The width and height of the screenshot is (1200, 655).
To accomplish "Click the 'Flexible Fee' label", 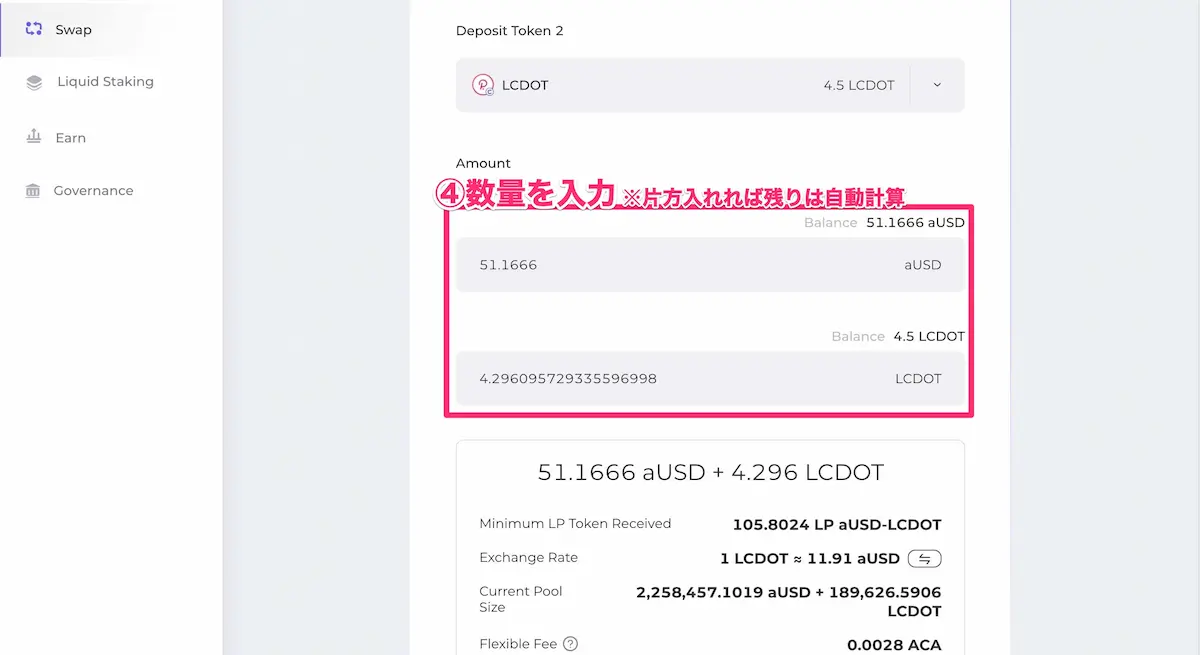I will [x=518, y=644].
